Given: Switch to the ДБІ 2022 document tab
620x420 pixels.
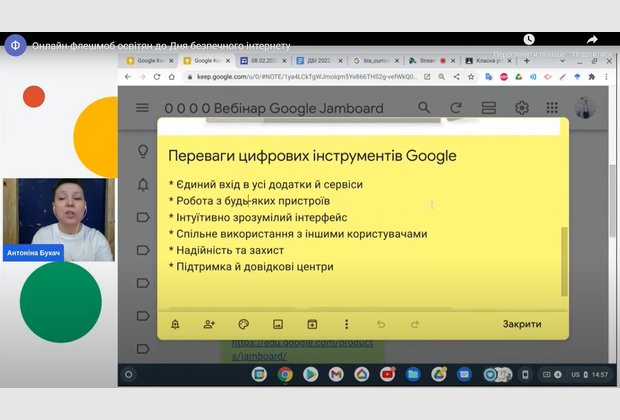Looking at the screenshot, I should tap(319, 61).
